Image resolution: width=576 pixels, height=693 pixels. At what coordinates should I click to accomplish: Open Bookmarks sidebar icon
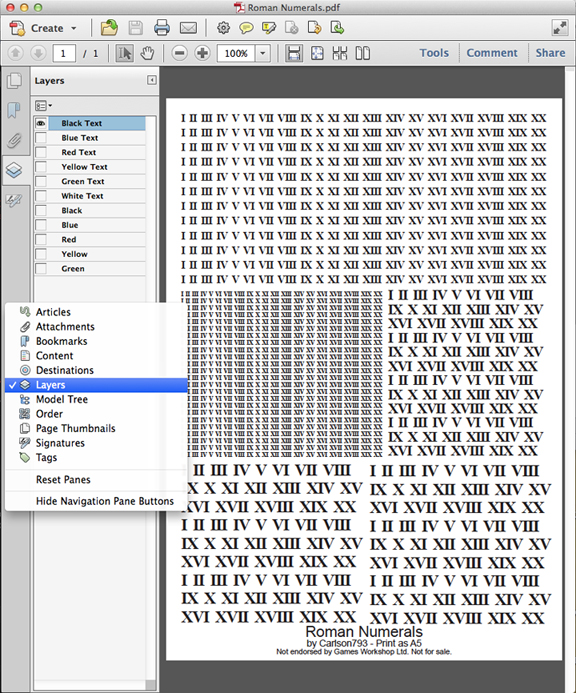click(x=14, y=110)
